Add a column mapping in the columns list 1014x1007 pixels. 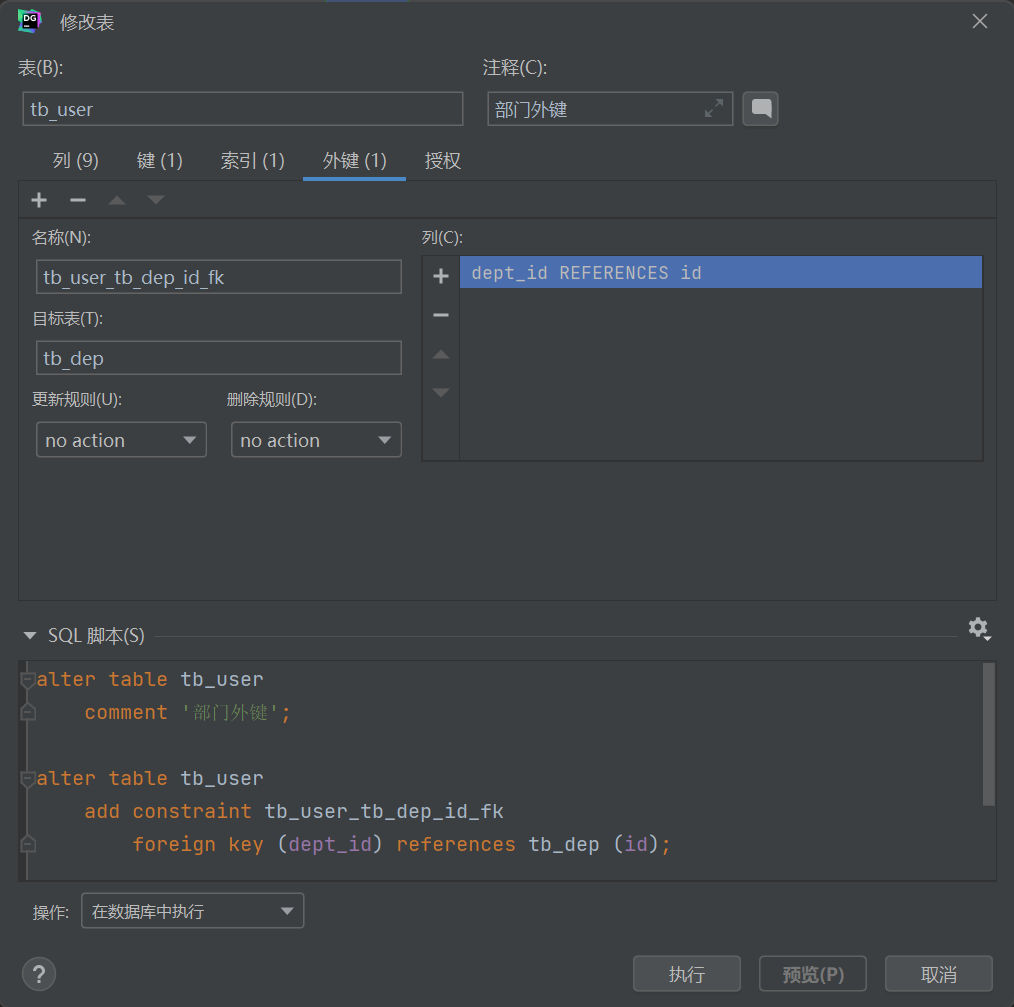pos(440,277)
